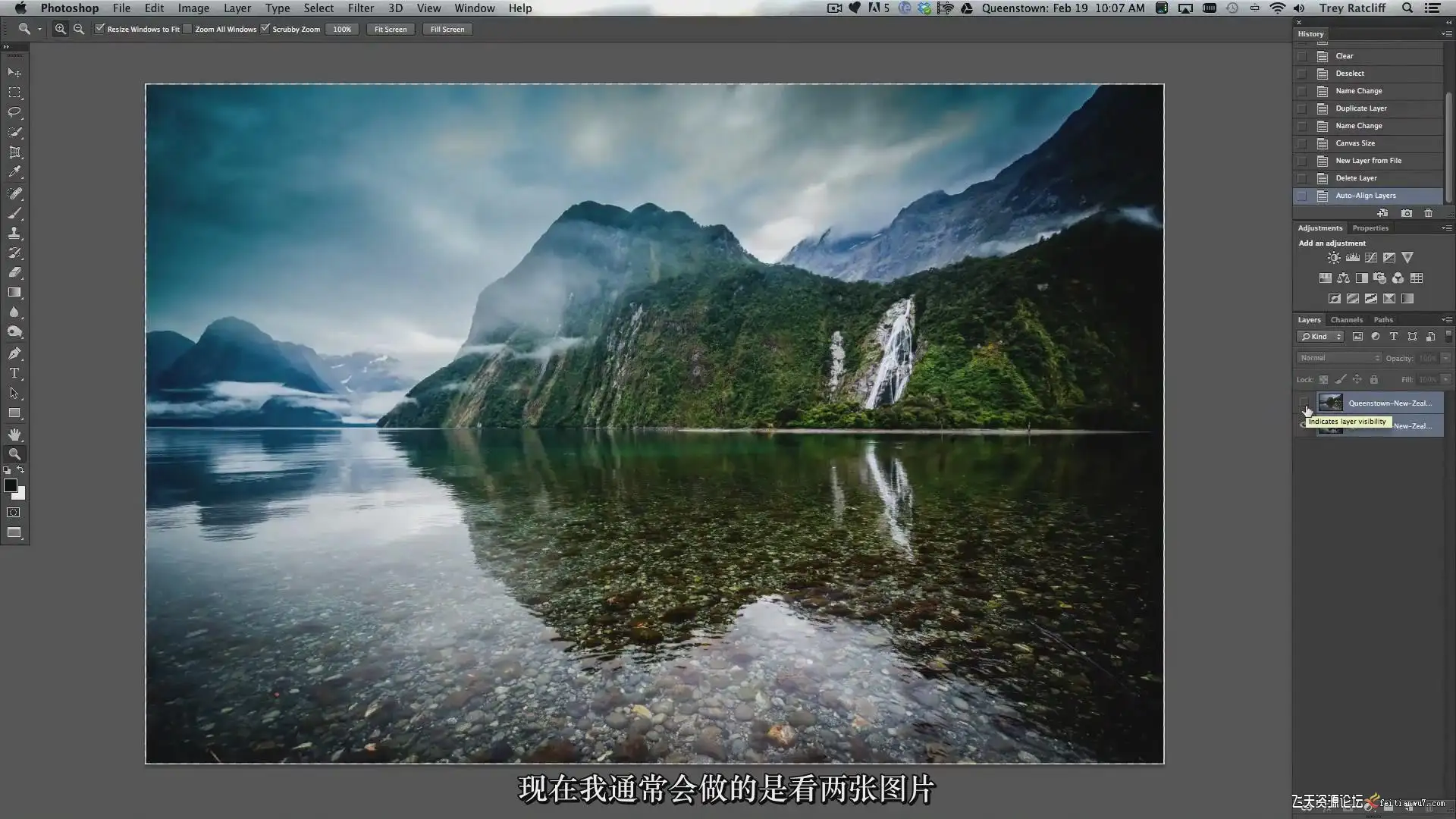Add a Brightness/Contrast adjustment

click(x=1334, y=258)
